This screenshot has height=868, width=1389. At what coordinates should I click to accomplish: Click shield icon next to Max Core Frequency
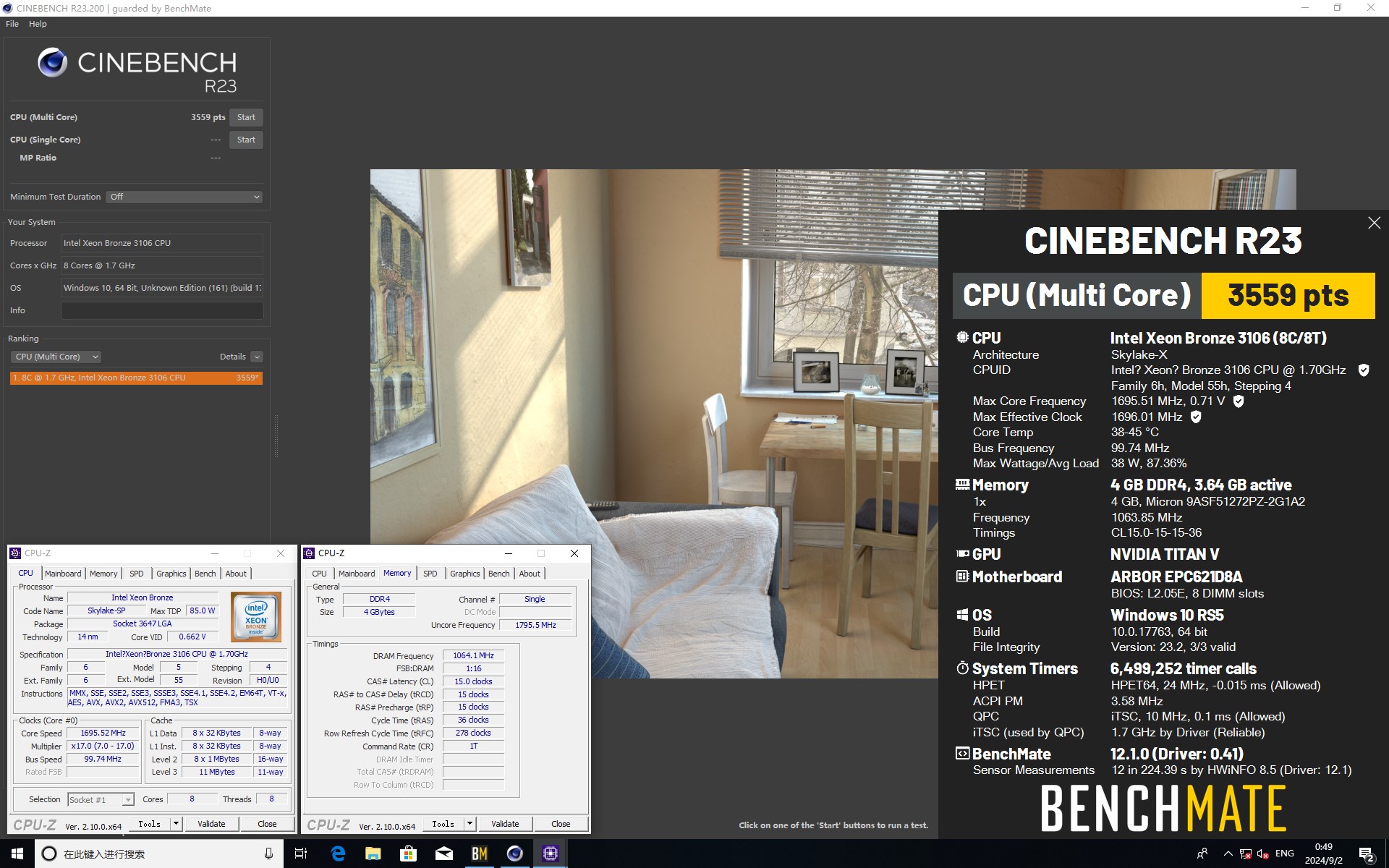click(1239, 401)
